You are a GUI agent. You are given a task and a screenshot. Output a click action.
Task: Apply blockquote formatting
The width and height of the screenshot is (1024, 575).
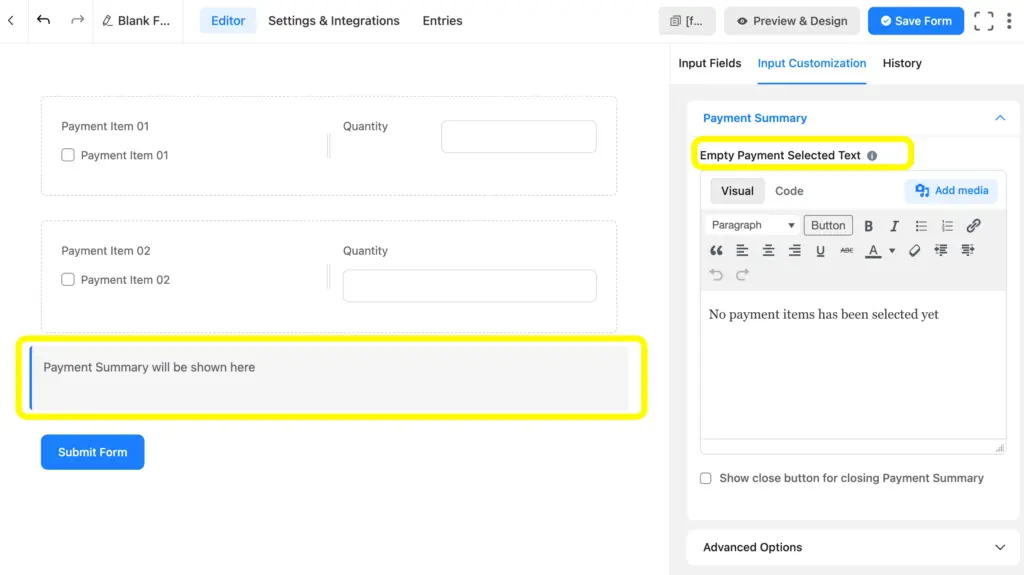pos(716,250)
